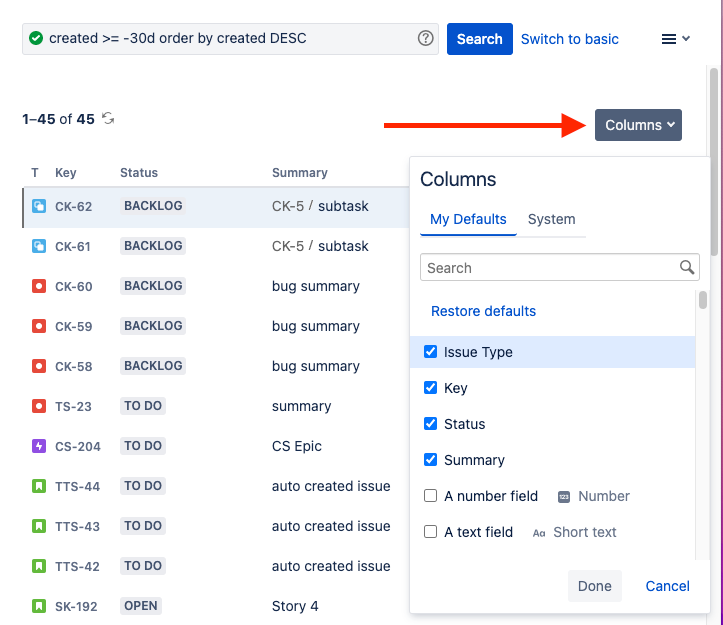Uncheck the Summary column checkbox
723x625 pixels.
(x=430, y=459)
